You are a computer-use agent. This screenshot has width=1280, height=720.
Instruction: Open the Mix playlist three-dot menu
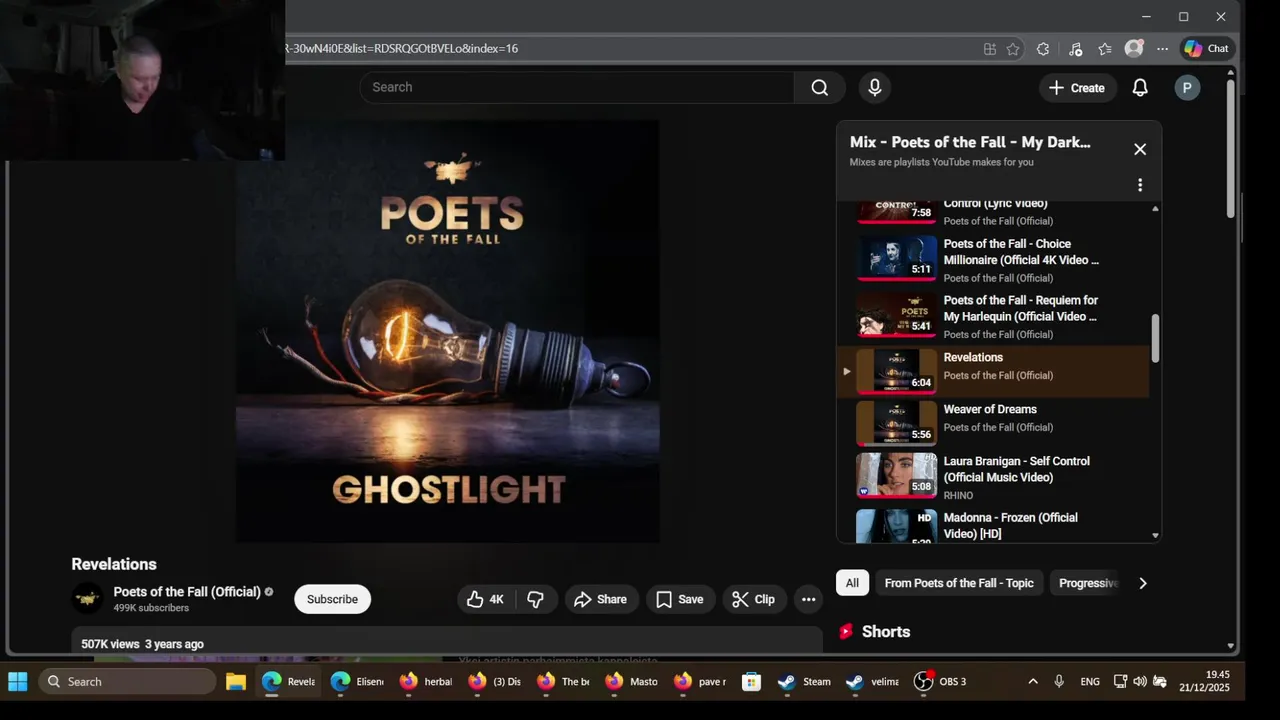(x=1140, y=185)
